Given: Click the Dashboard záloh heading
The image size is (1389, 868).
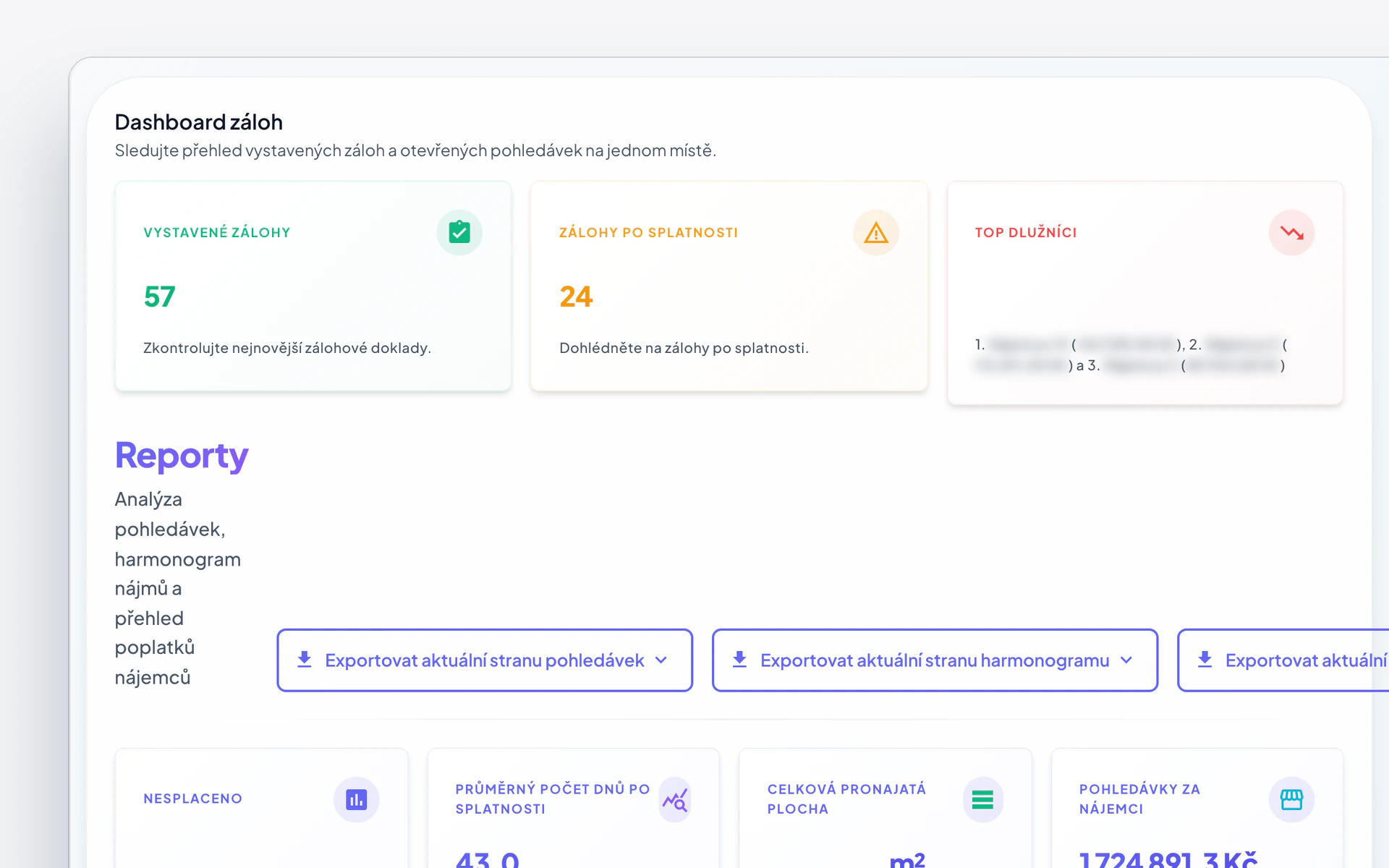Looking at the screenshot, I should (x=199, y=122).
